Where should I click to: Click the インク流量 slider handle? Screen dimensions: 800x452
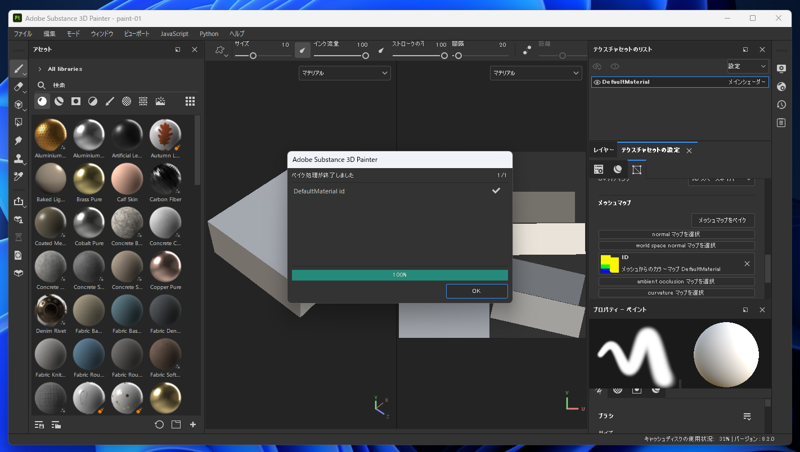click(365, 56)
